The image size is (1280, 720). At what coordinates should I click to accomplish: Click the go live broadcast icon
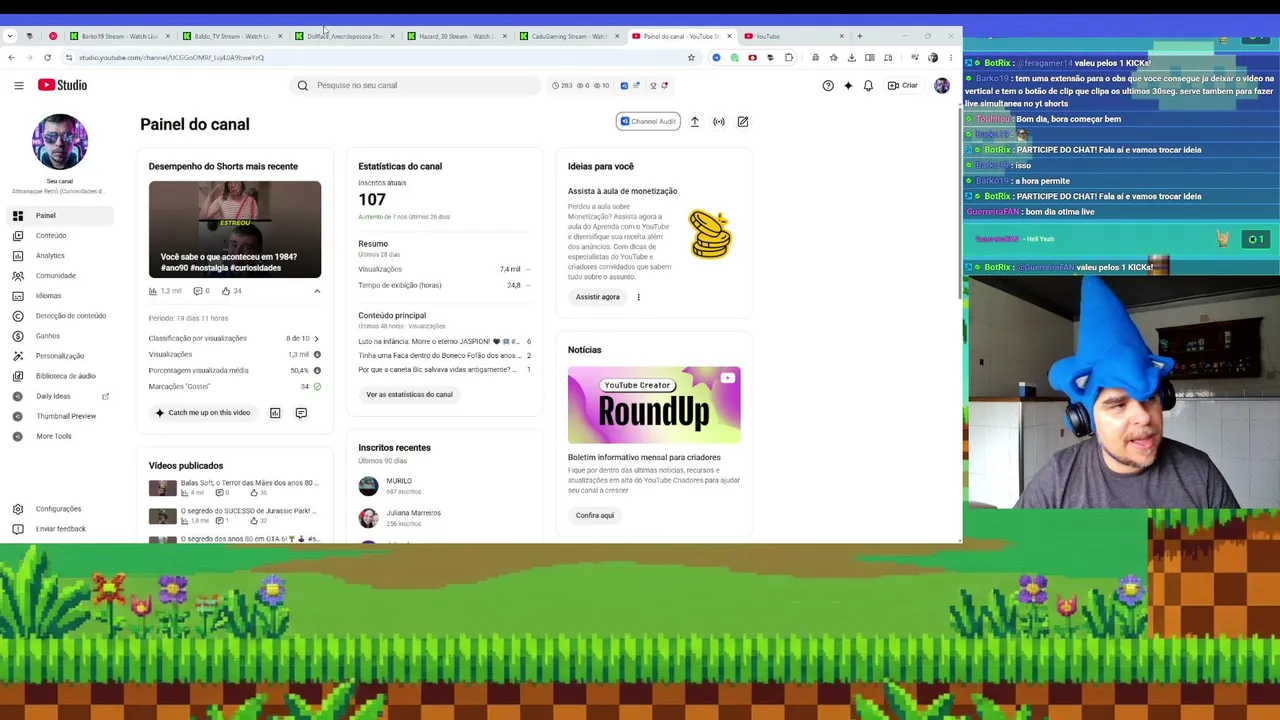[719, 121]
